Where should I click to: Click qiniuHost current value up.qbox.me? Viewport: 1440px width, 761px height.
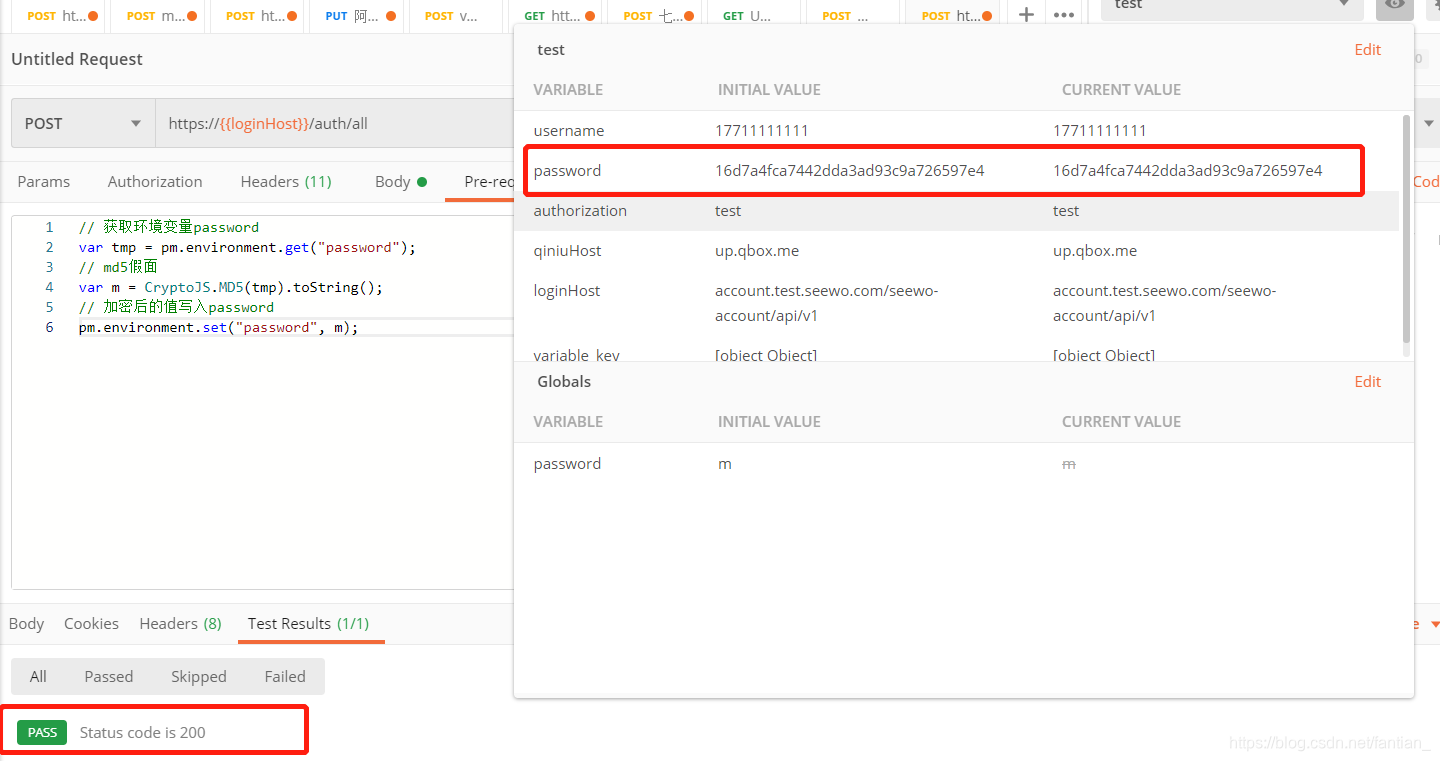1095,251
